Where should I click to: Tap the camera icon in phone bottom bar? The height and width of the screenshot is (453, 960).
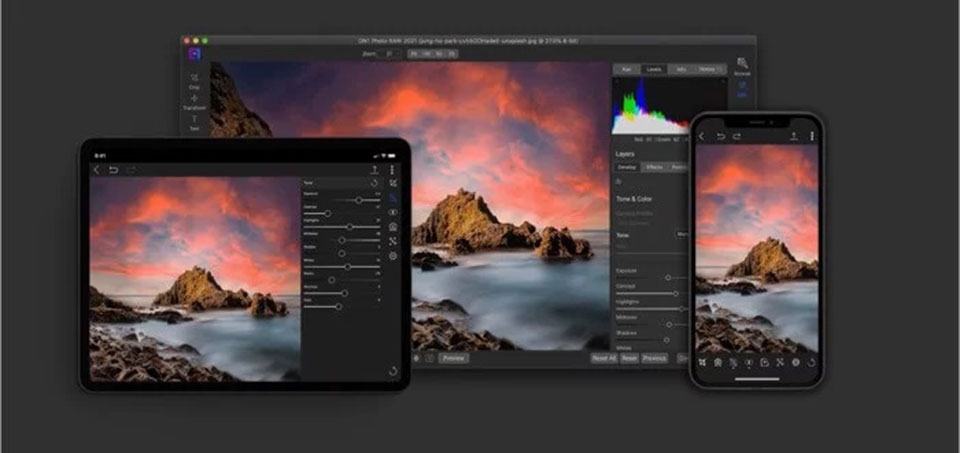click(718, 362)
